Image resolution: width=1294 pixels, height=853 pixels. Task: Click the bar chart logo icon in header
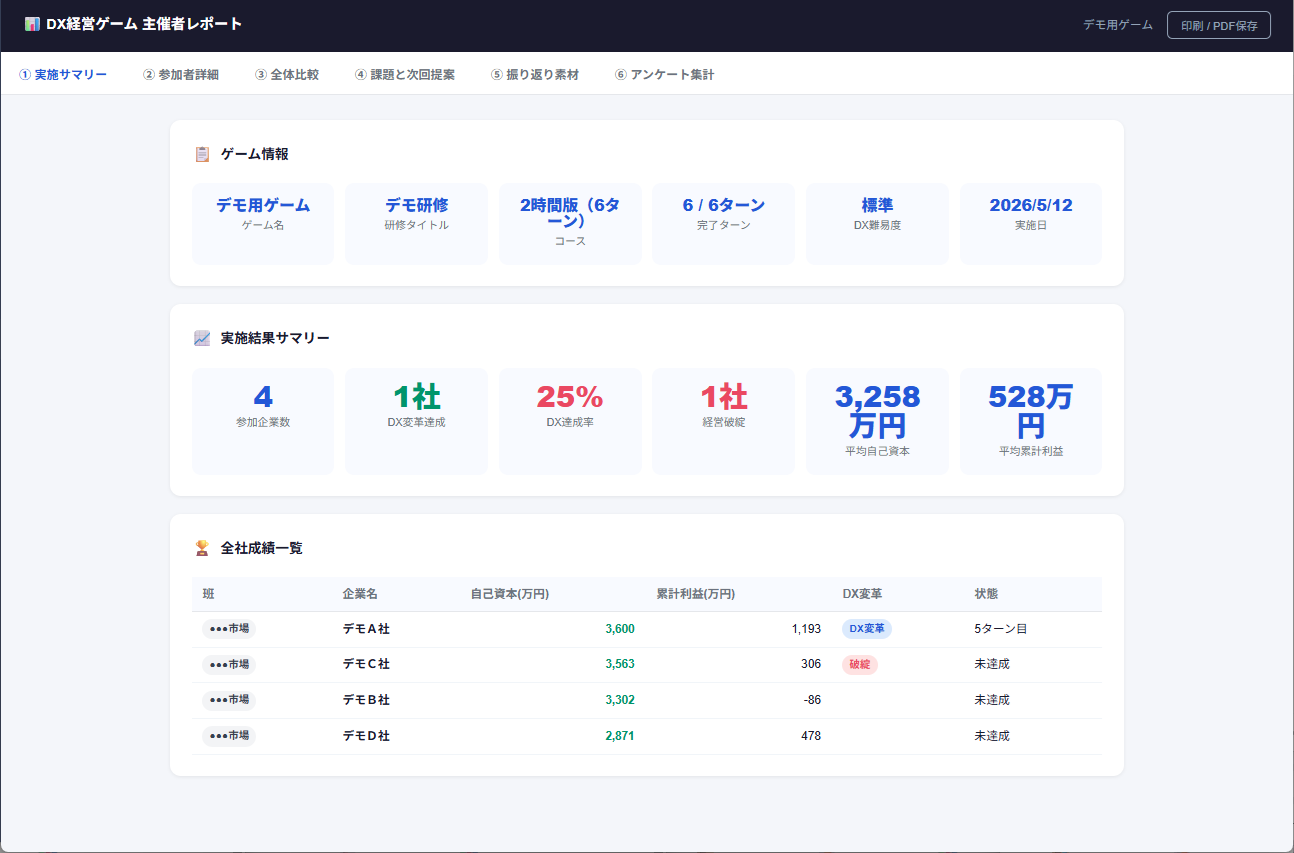click(x=32, y=24)
